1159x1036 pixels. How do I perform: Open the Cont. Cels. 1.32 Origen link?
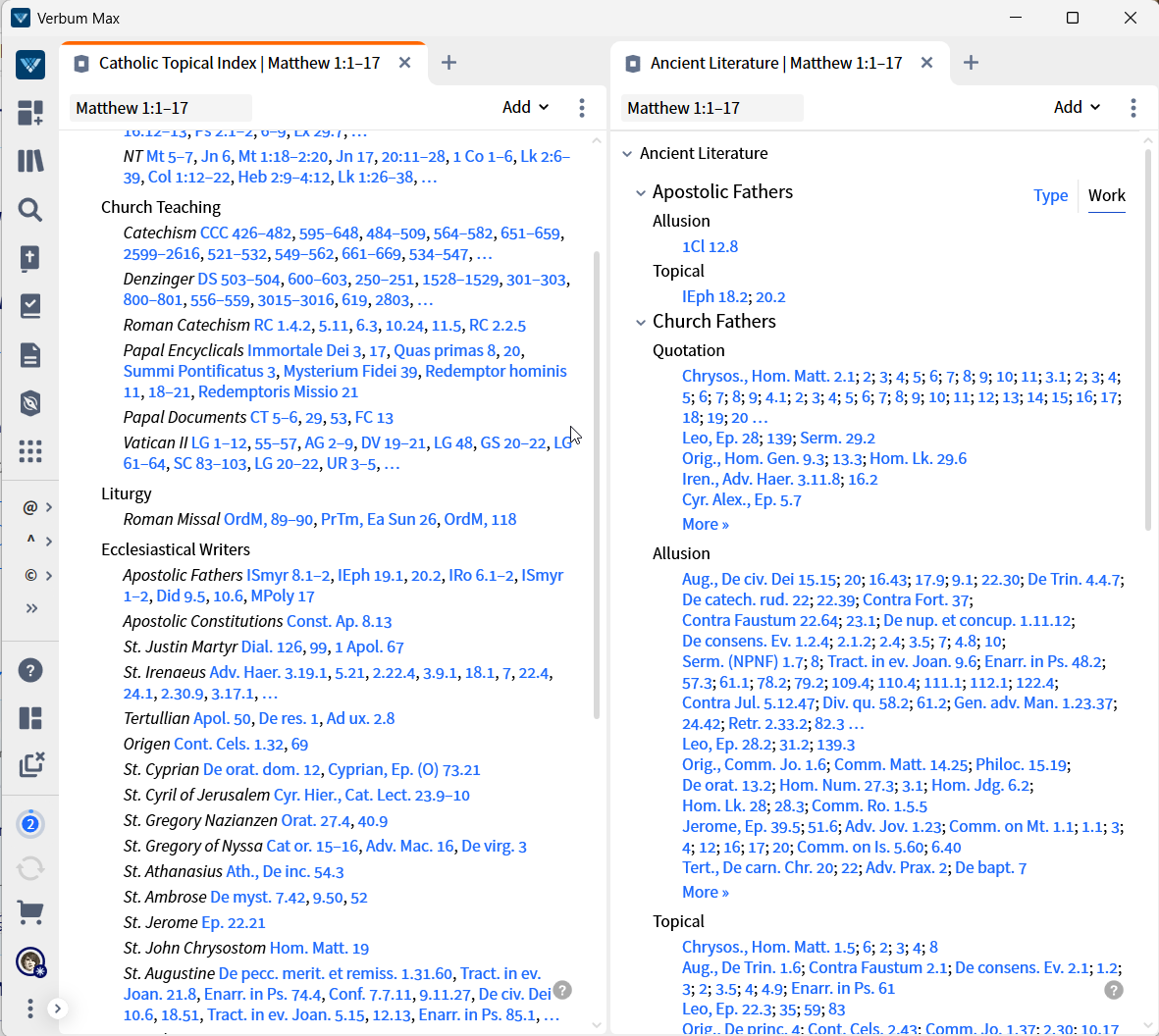(x=229, y=744)
